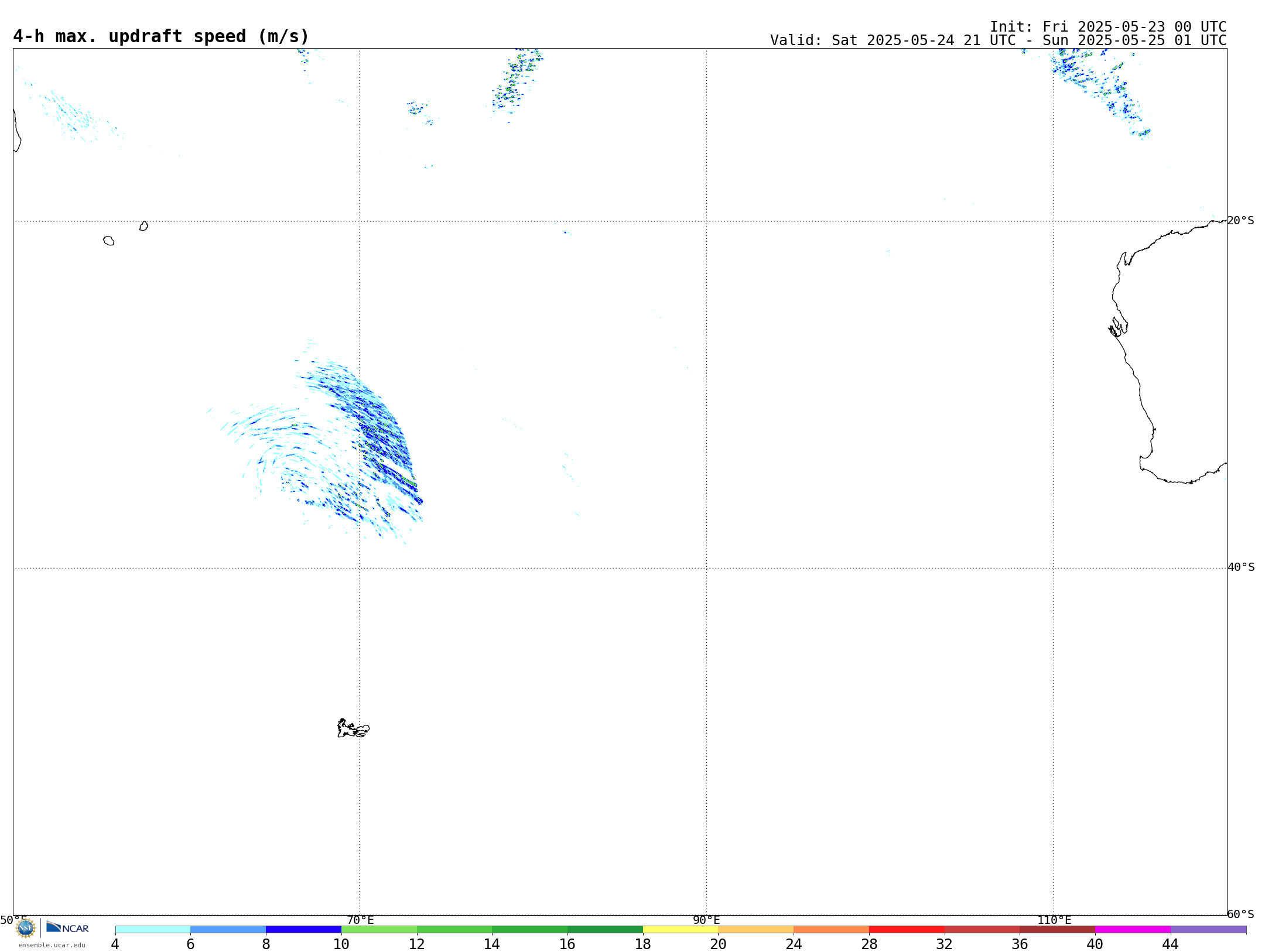This screenshot has width=1265, height=952.
Task: Click the dark brown-red 36-40 colorbar swatch
Action: tap(1058, 929)
